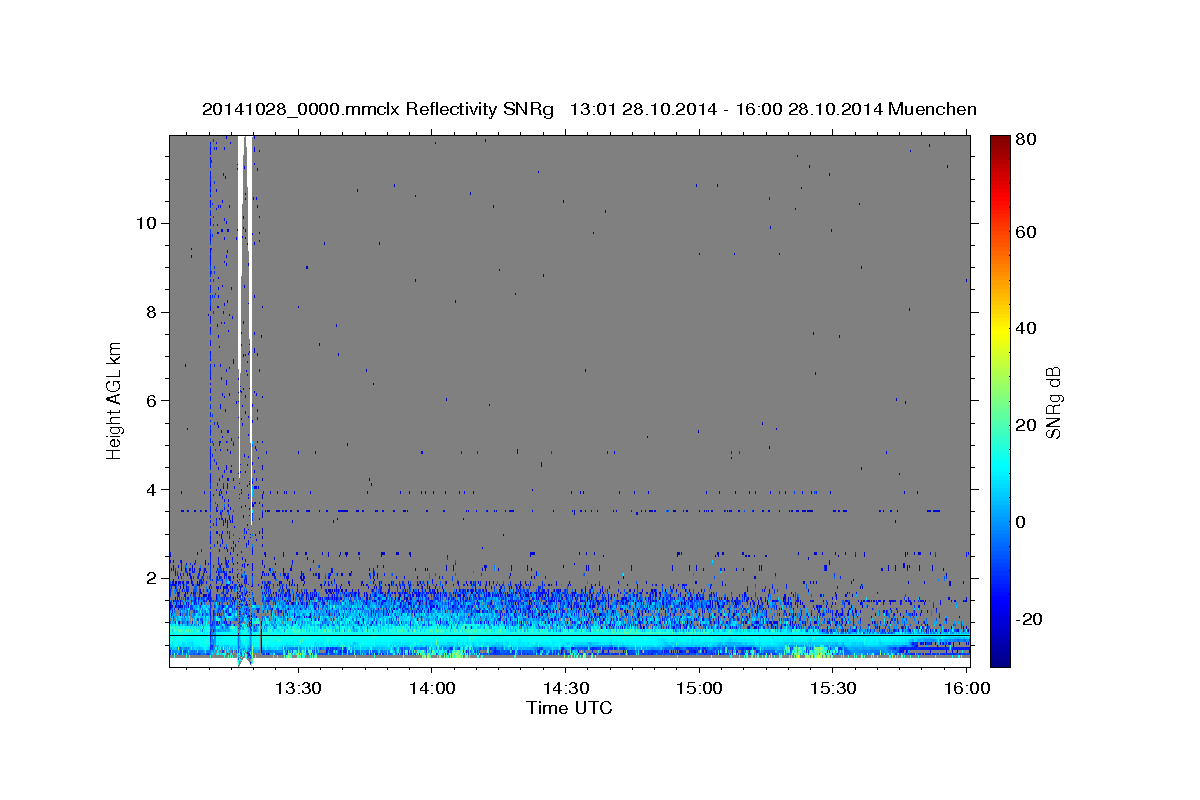Click the colorbar value 20
Viewport: 1200px width, 800px height.
1025,426
